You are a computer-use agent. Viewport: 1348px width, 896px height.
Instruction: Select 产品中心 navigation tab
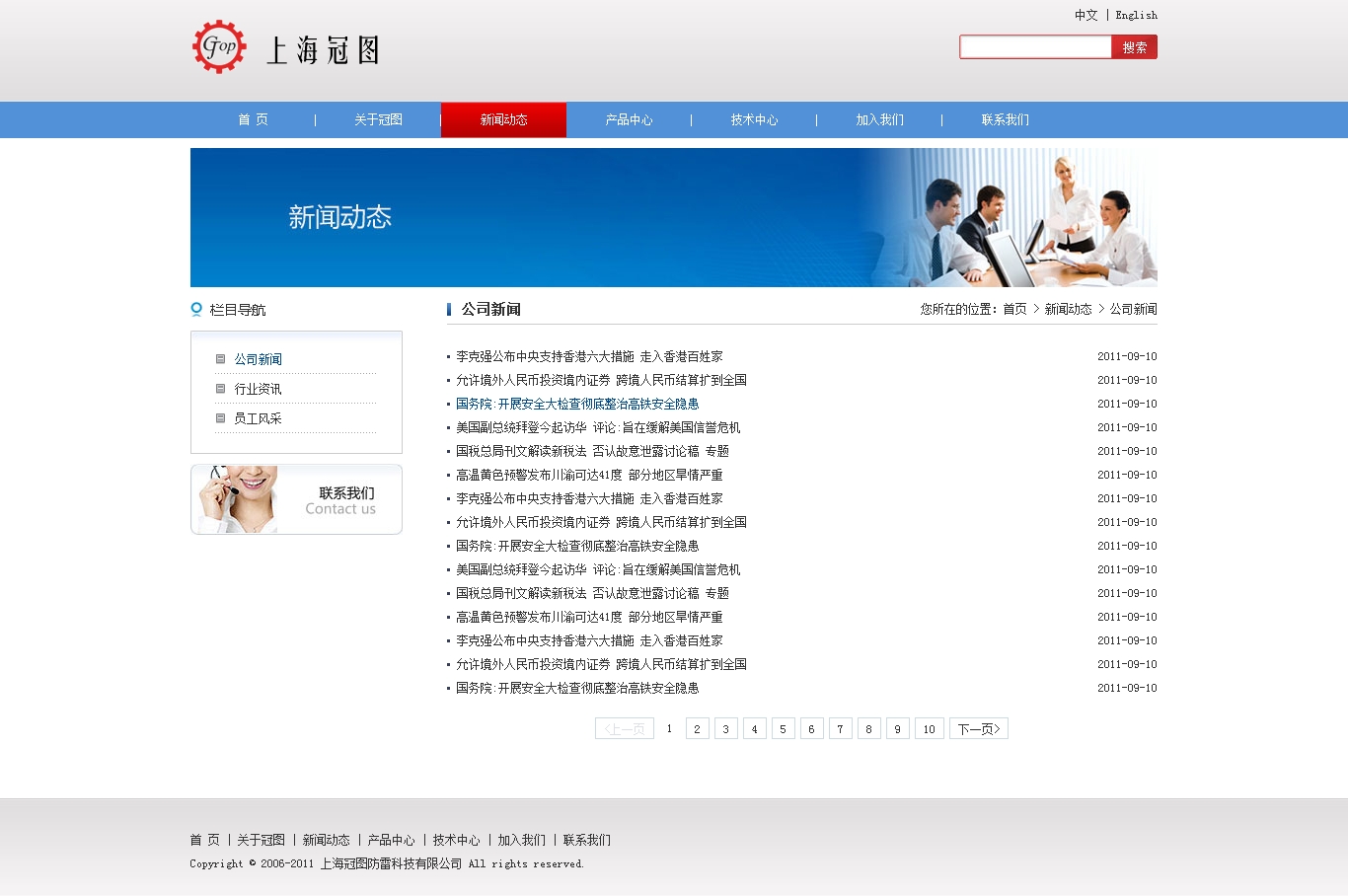[x=629, y=119]
